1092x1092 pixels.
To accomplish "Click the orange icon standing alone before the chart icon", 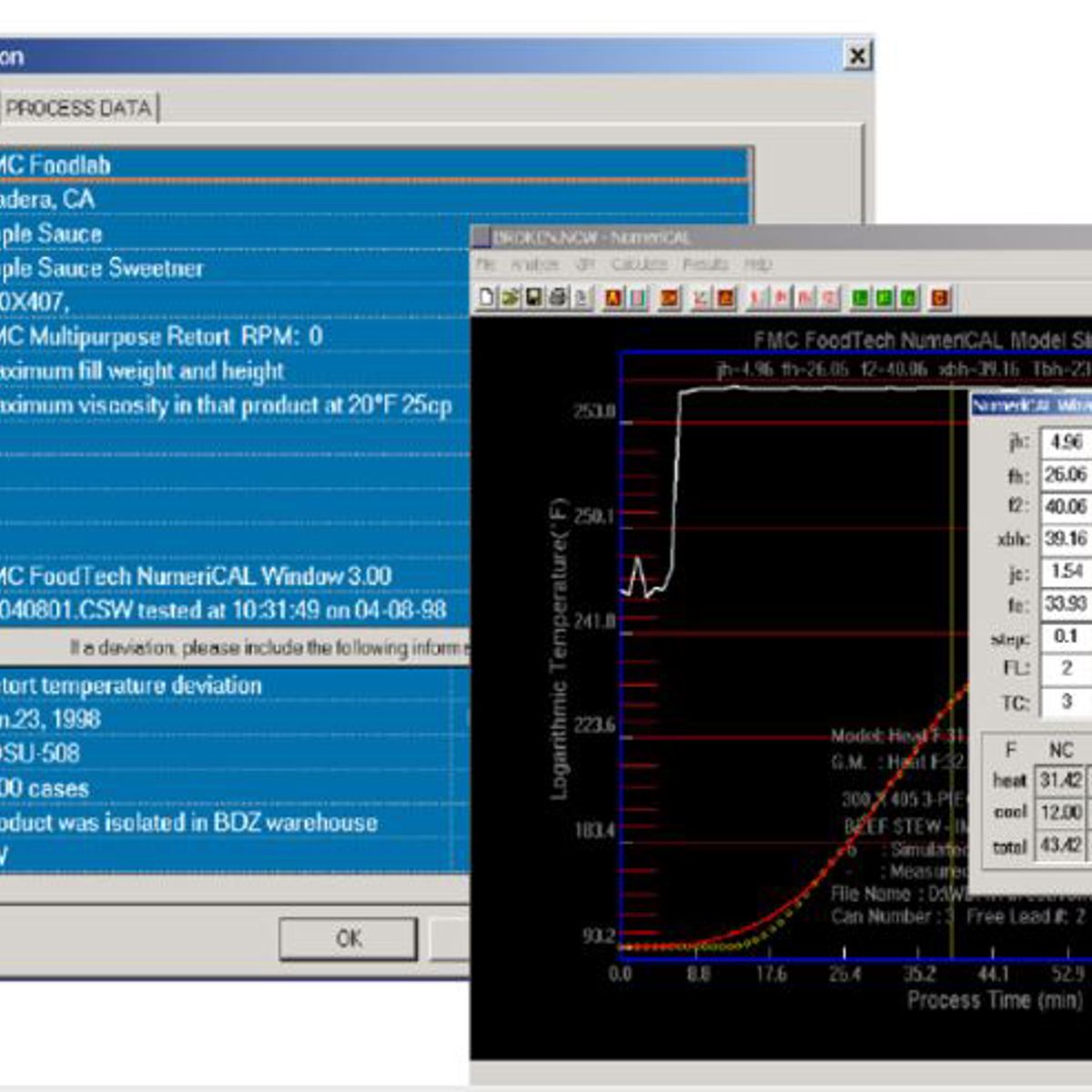I will point(670,297).
